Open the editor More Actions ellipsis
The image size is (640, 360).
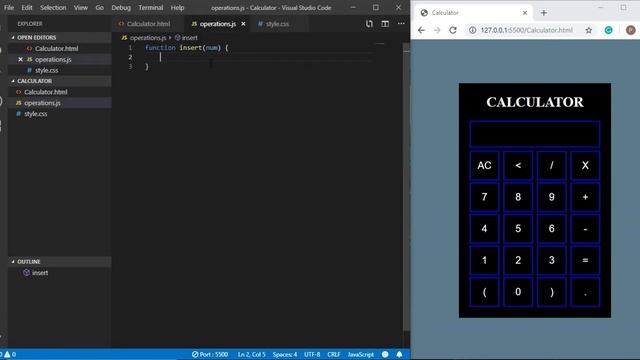401,24
